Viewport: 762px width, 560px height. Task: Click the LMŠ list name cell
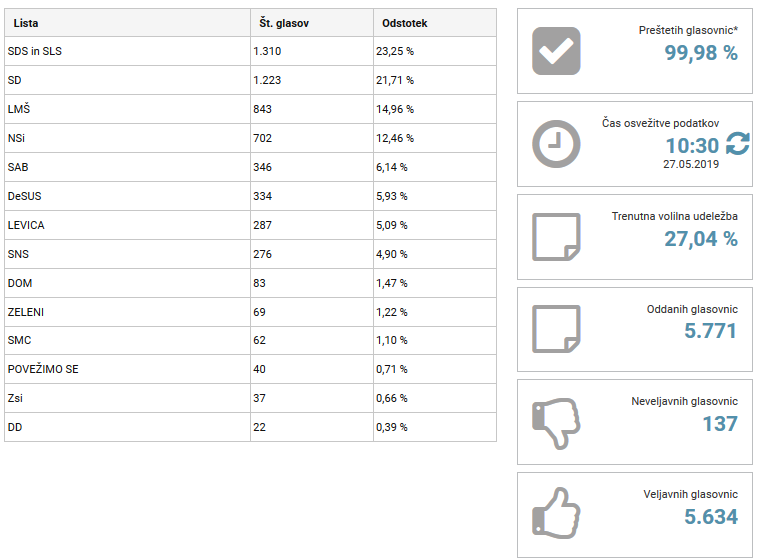[127, 109]
